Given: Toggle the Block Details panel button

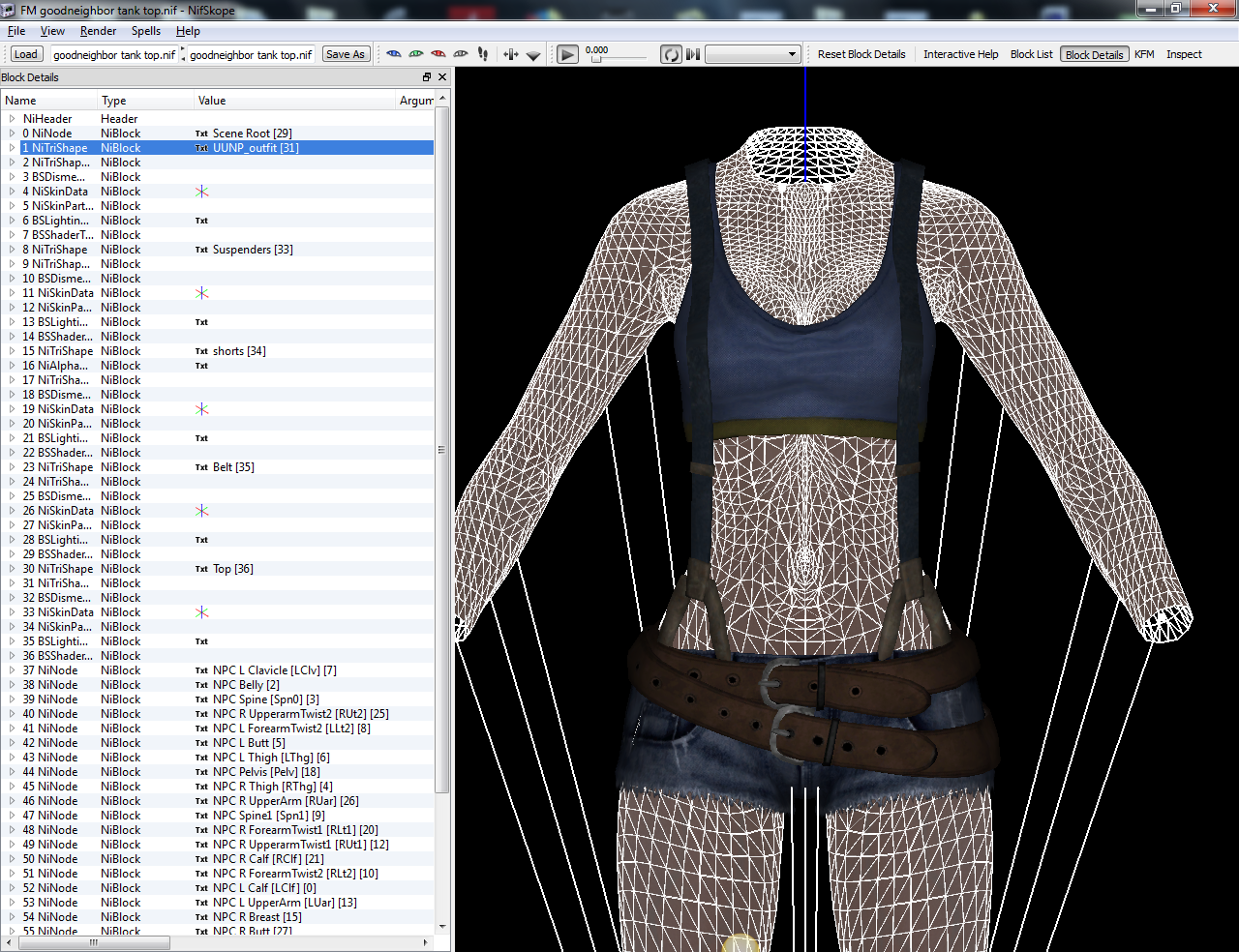Looking at the screenshot, I should 1094,54.
